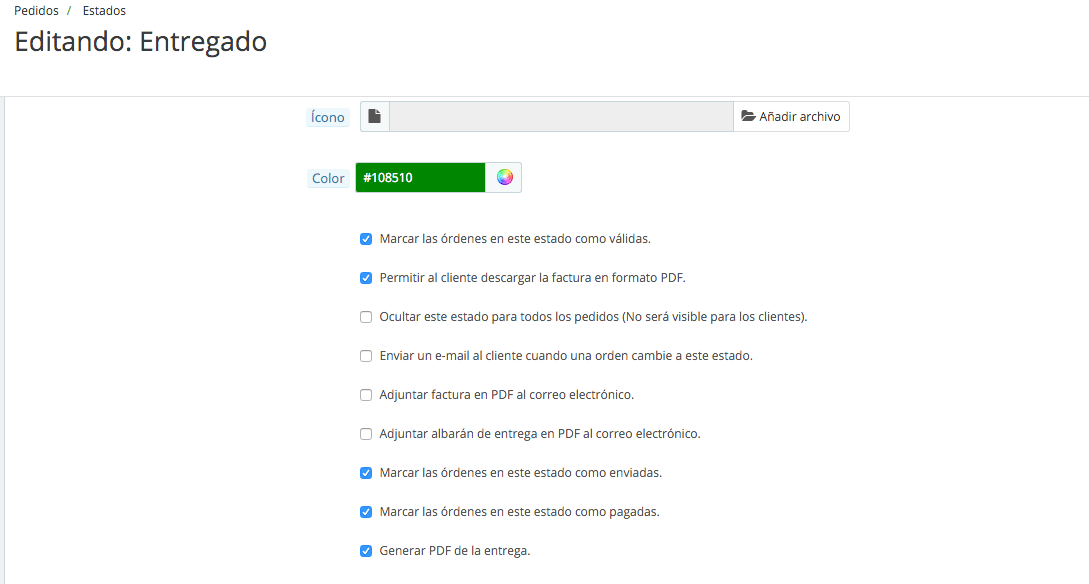
Task: Uncheck Generar PDF de la entrega
Action: [366, 551]
